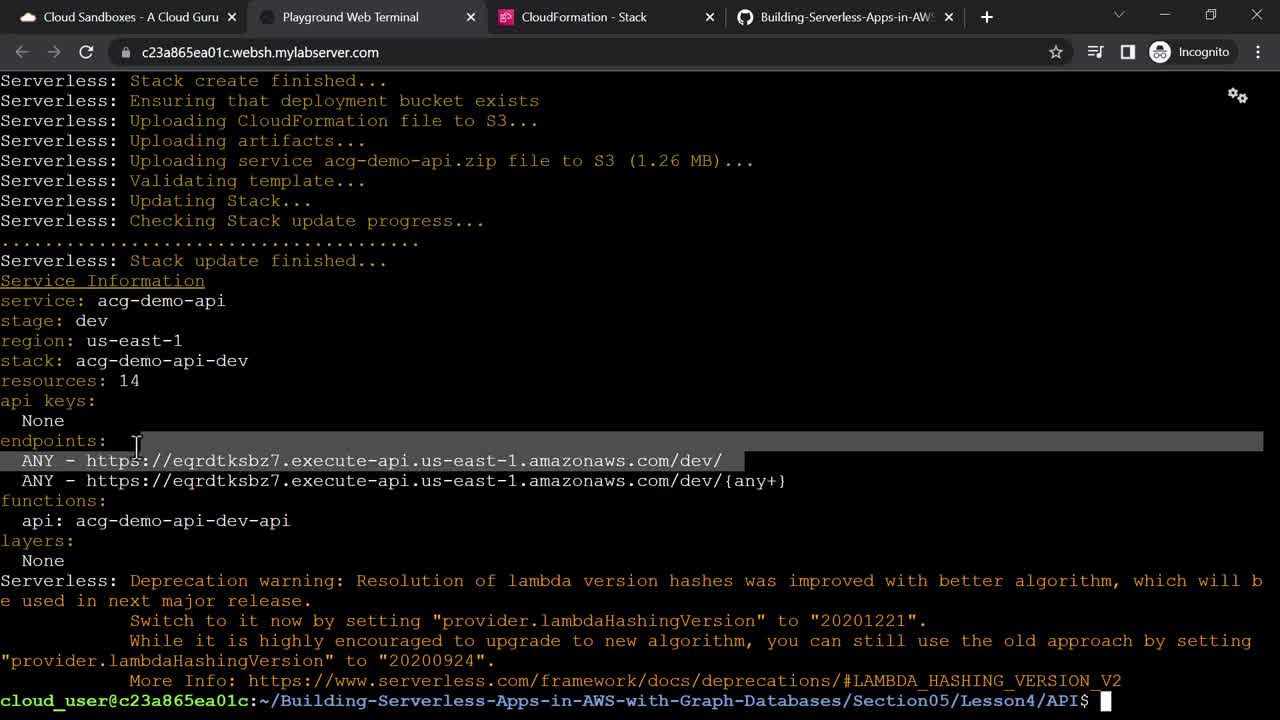
Task: Click the 'service: acg-demo-api' line
Action: [113, 301]
